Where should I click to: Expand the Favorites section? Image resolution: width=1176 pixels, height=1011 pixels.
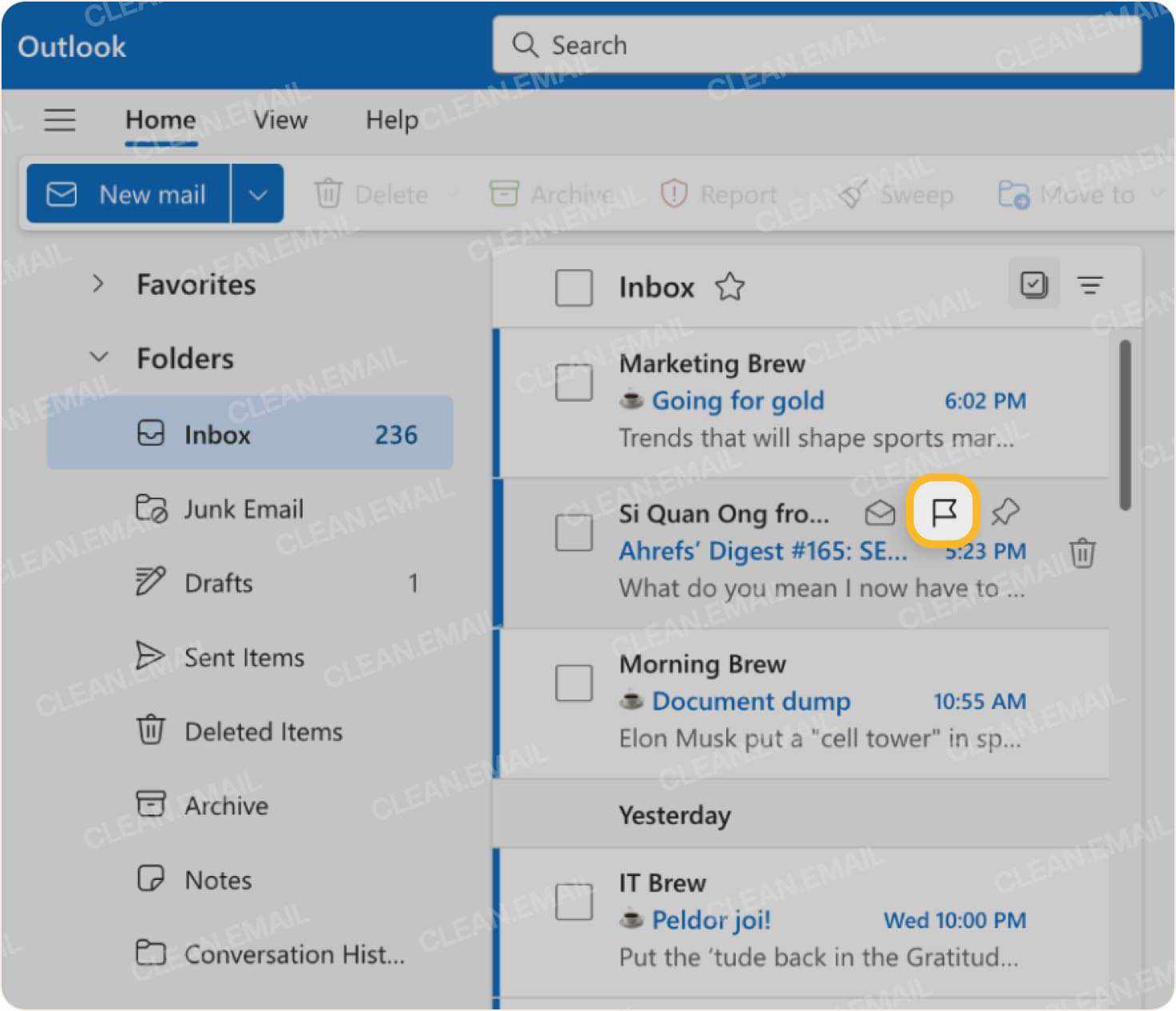[x=99, y=283]
